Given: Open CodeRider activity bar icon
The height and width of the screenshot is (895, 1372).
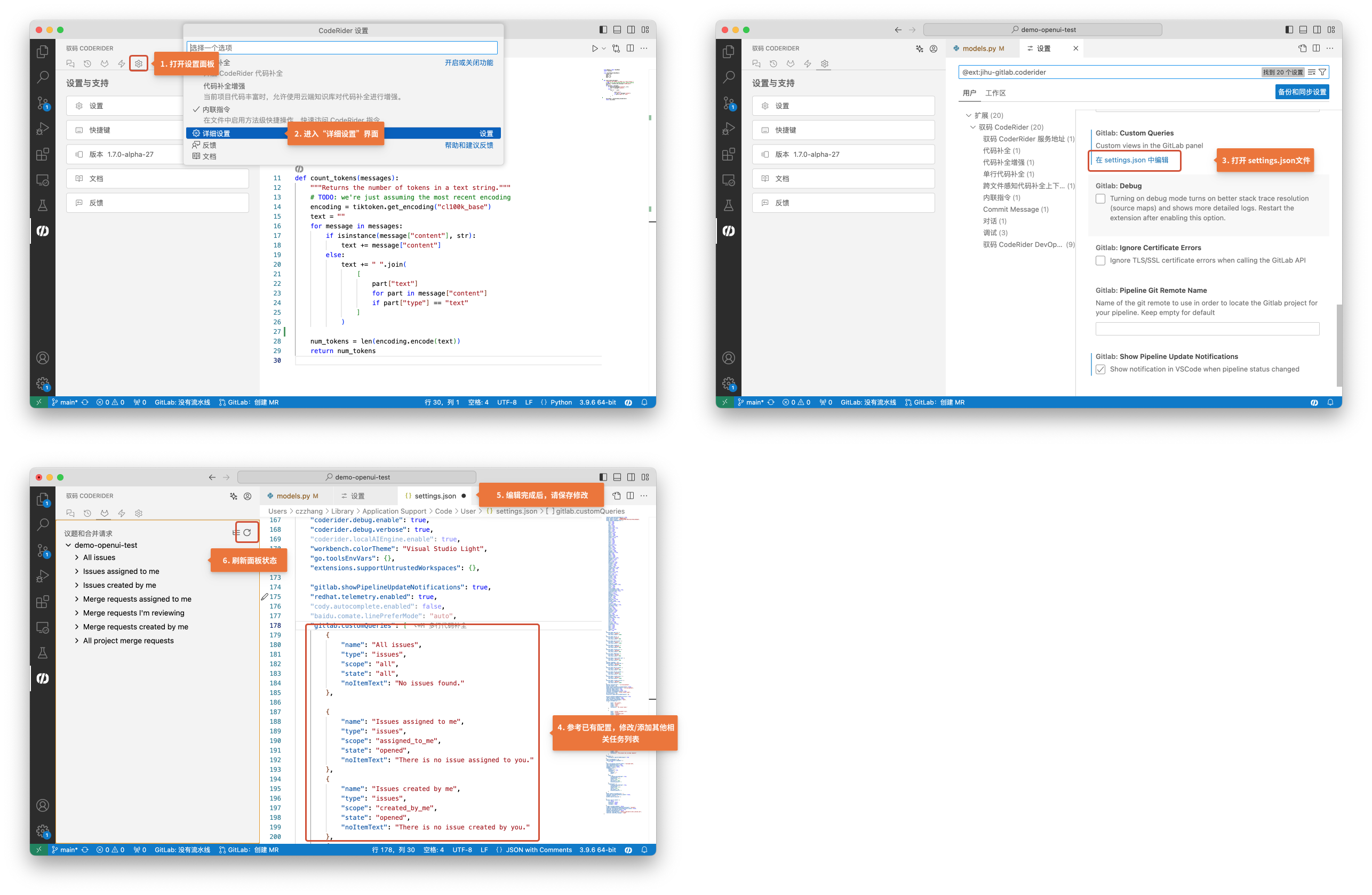Looking at the screenshot, I should click(43, 231).
